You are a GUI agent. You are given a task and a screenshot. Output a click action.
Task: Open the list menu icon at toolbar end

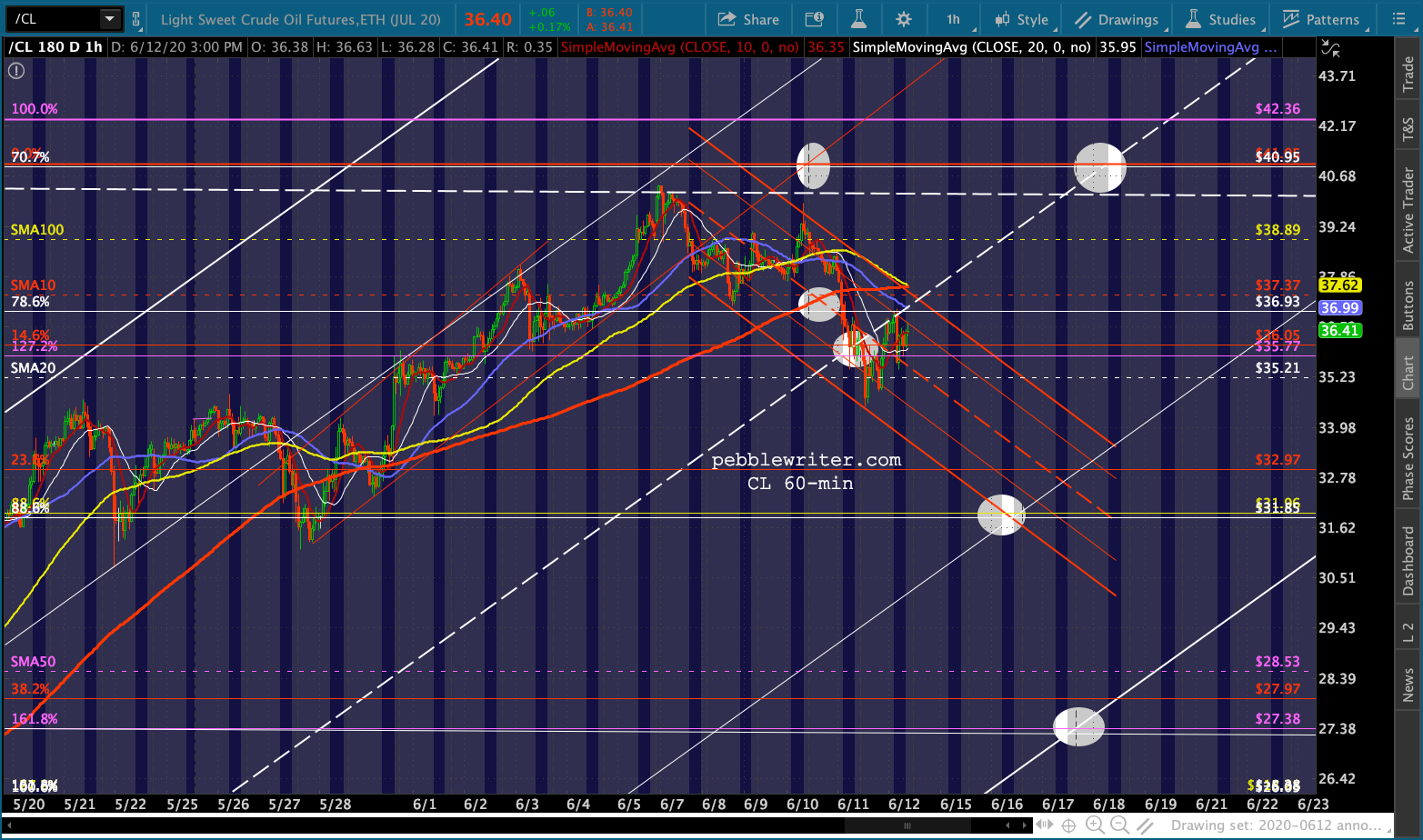[1398, 19]
